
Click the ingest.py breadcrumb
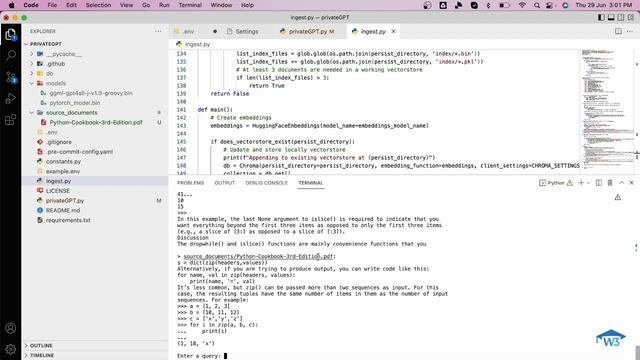coord(197,44)
